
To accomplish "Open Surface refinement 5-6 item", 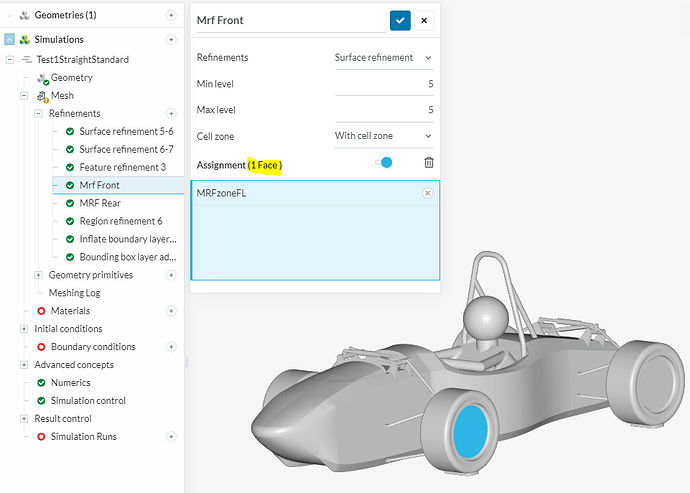I will coord(126,132).
